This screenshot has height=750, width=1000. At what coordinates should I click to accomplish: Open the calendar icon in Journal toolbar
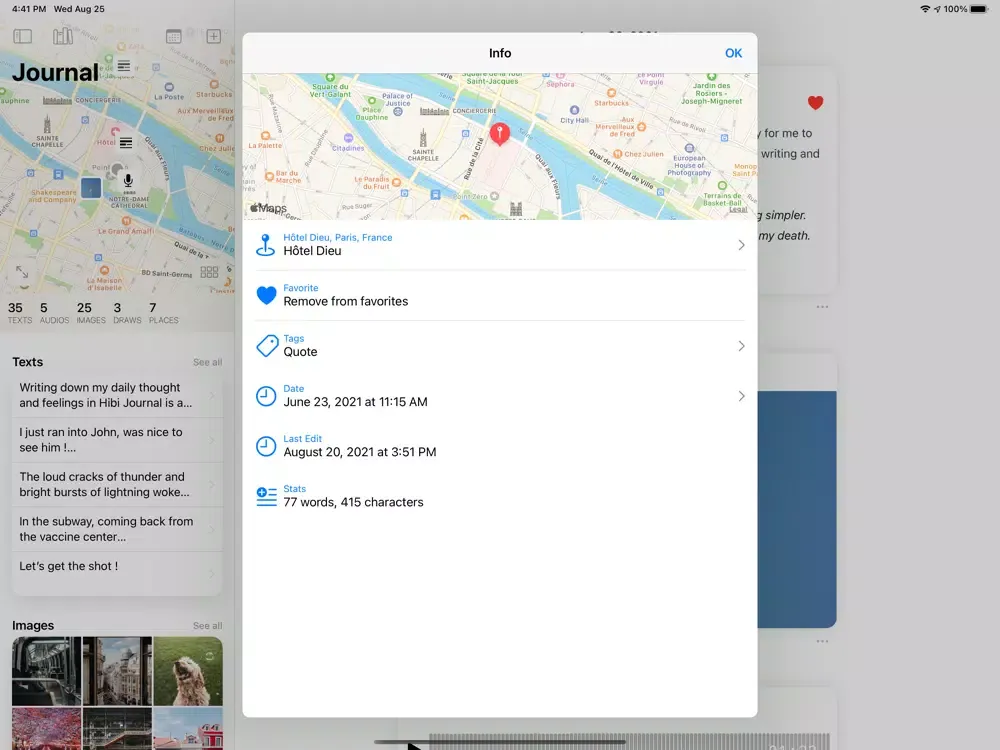point(173,36)
